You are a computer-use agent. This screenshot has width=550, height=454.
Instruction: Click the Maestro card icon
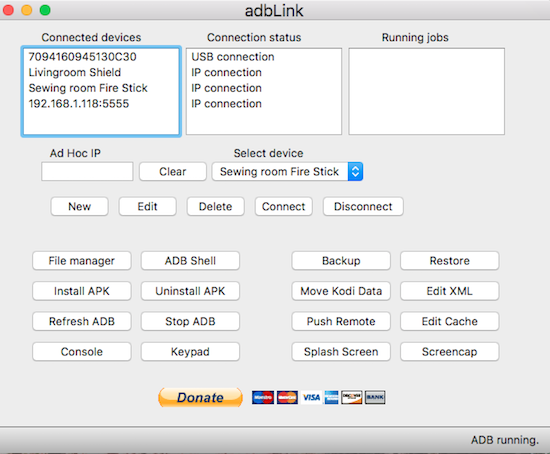tap(263, 398)
